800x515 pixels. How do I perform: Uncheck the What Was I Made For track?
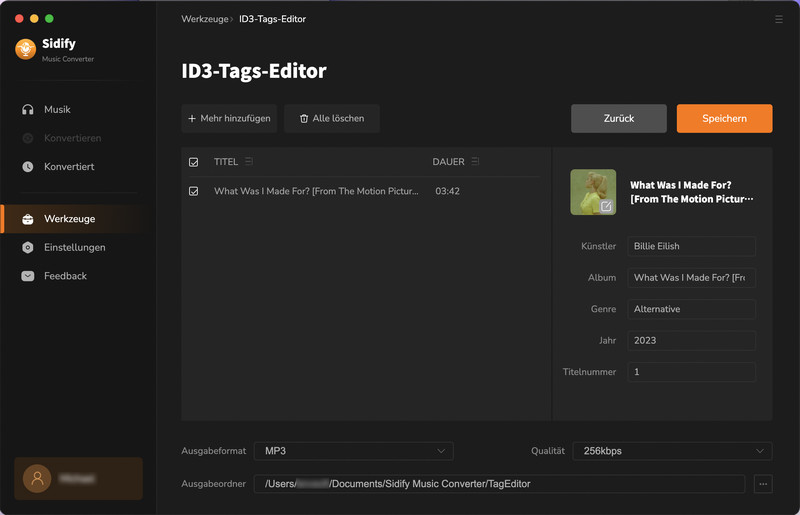tap(193, 191)
